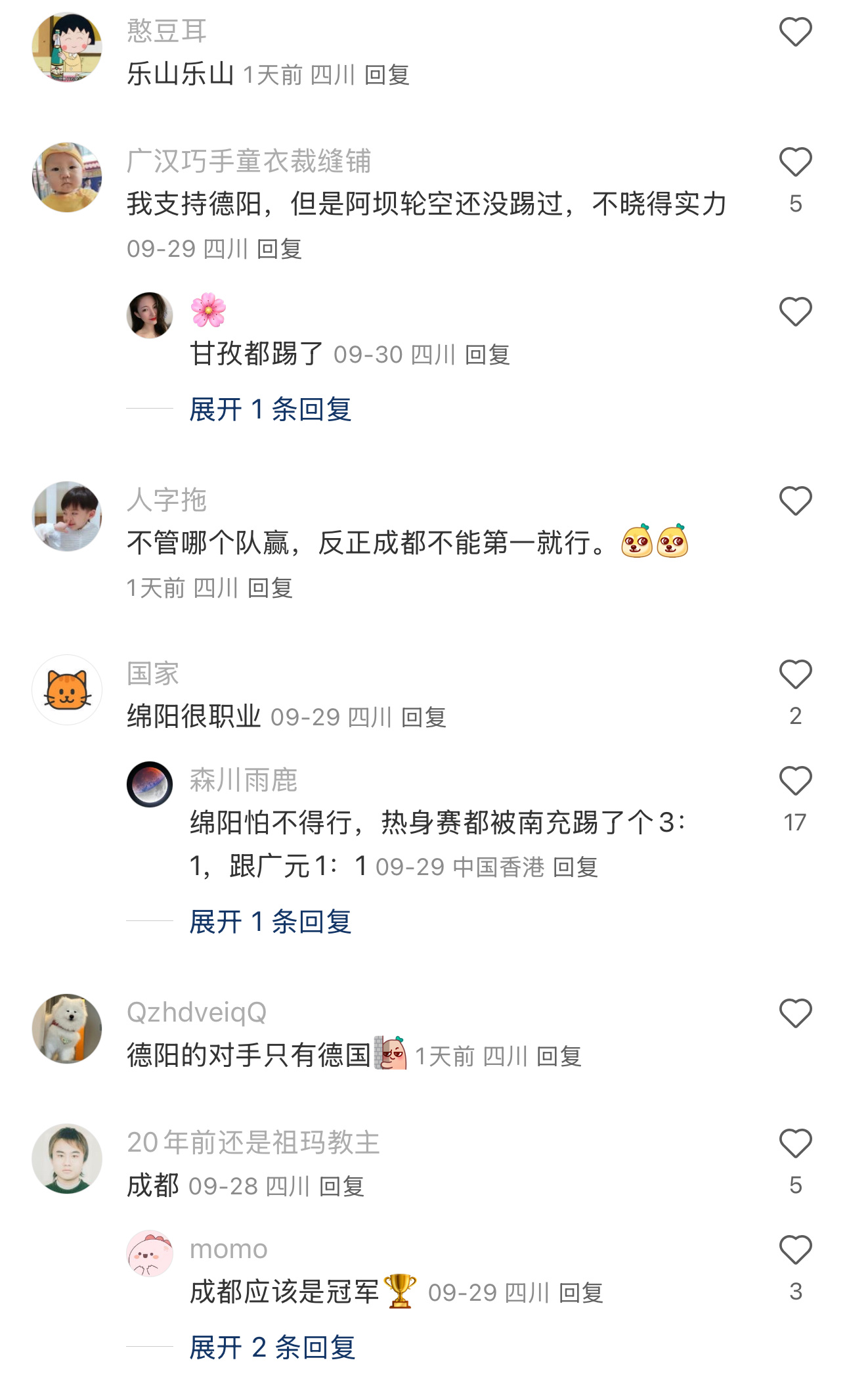The height and width of the screenshot is (1400, 847).
Task: Like momo's 成都应该是冠军 reply
Action: (795, 1250)
